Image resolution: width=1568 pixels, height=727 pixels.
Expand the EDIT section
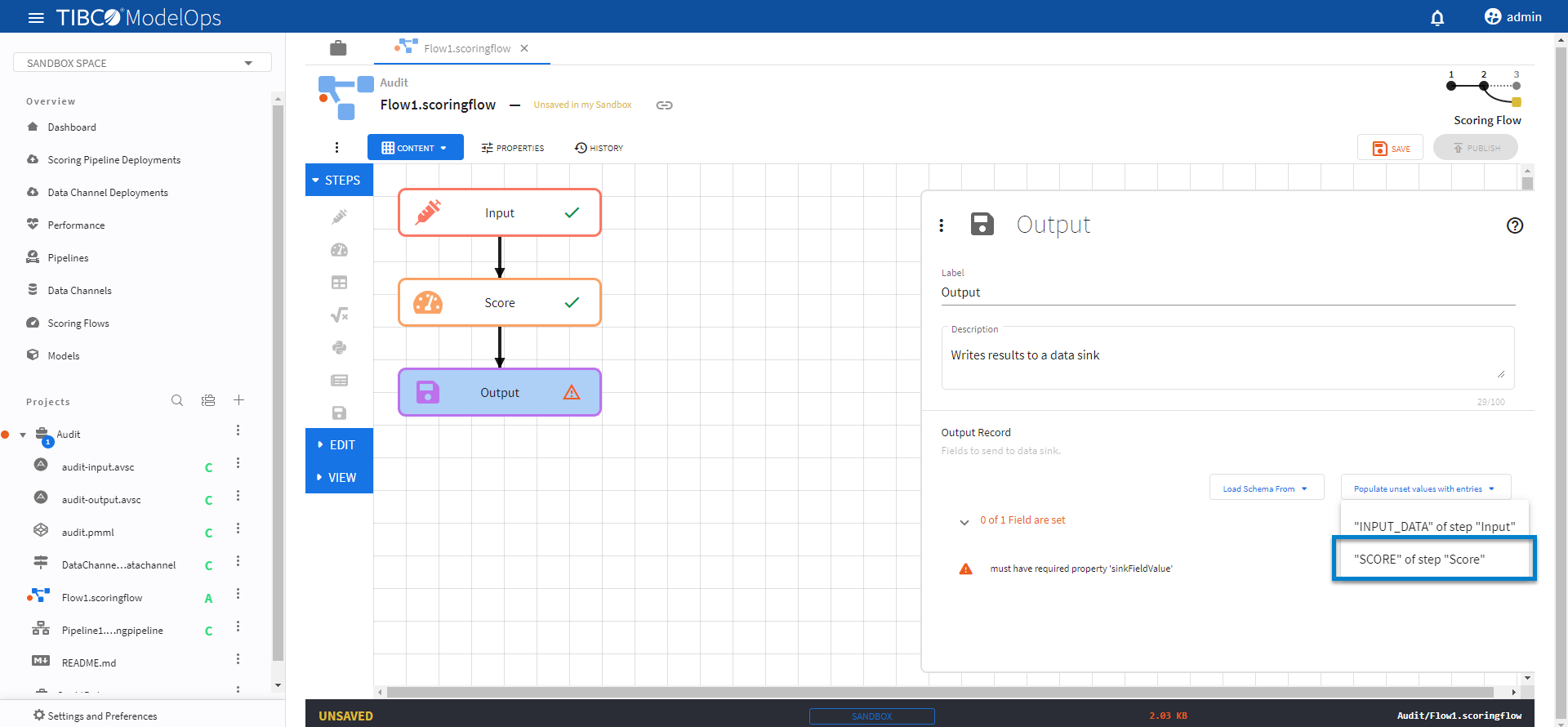tap(339, 445)
